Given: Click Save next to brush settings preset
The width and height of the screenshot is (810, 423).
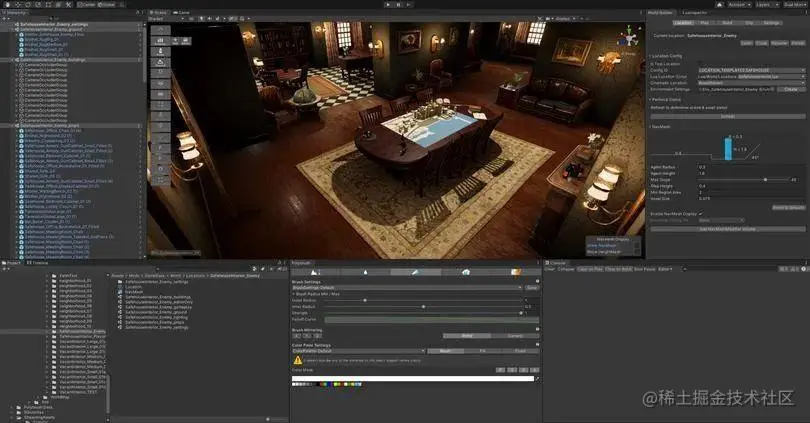Looking at the screenshot, I should tap(532, 288).
